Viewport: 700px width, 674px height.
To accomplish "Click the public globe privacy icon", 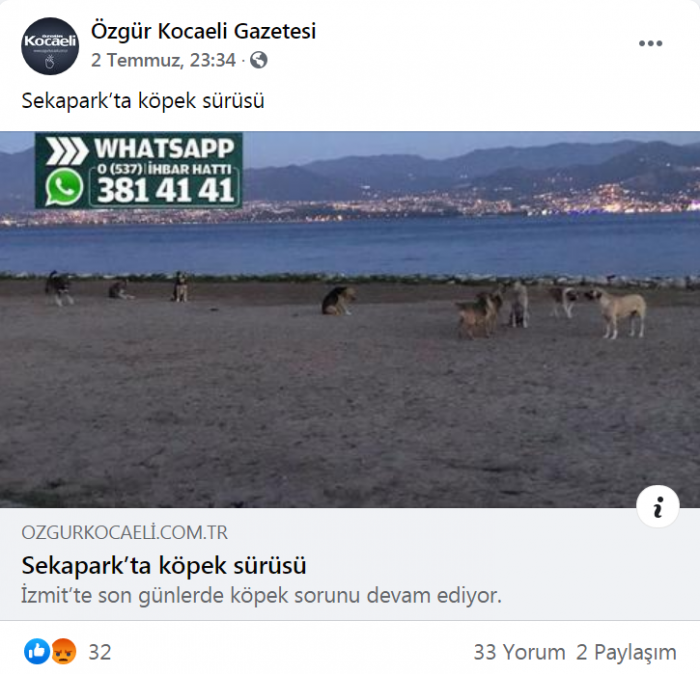I will click(259, 60).
